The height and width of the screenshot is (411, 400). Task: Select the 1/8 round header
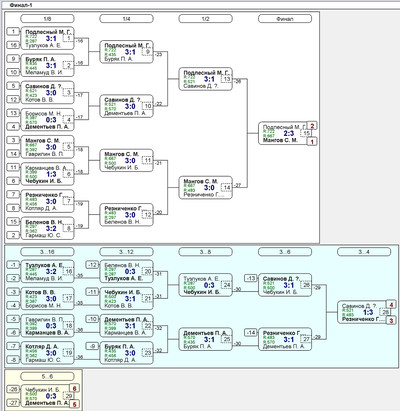tap(47, 19)
